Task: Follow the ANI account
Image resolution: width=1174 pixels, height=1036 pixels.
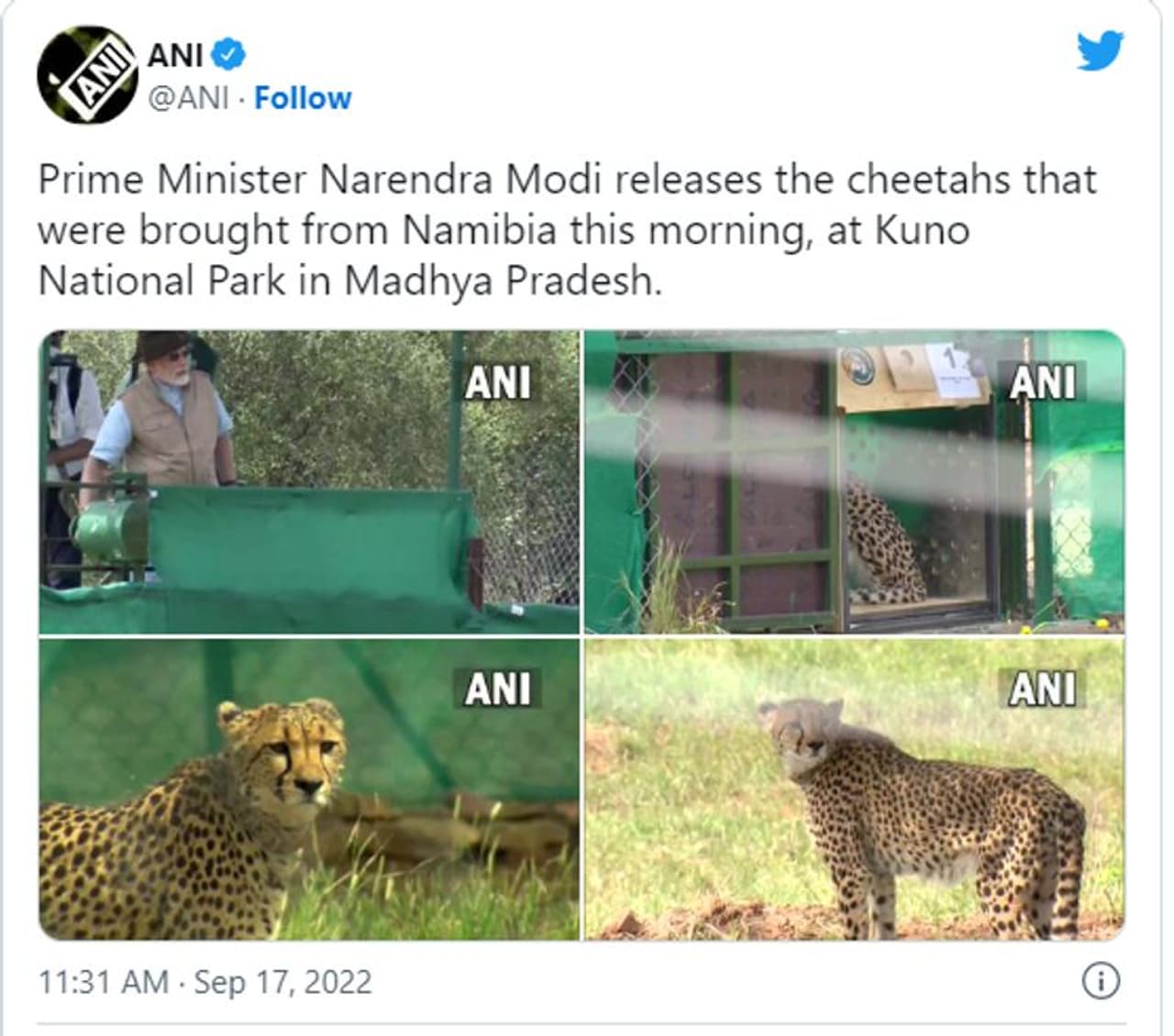Action: (x=303, y=98)
